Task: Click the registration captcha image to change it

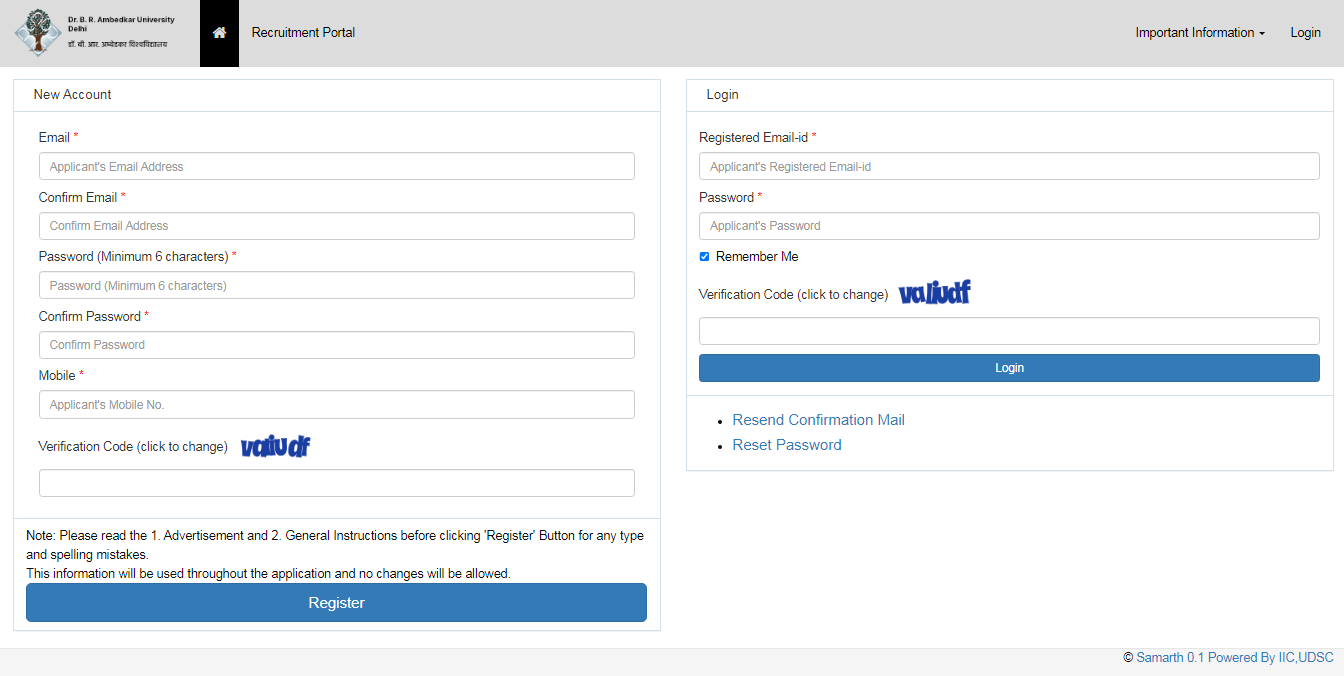Action: tap(274, 445)
